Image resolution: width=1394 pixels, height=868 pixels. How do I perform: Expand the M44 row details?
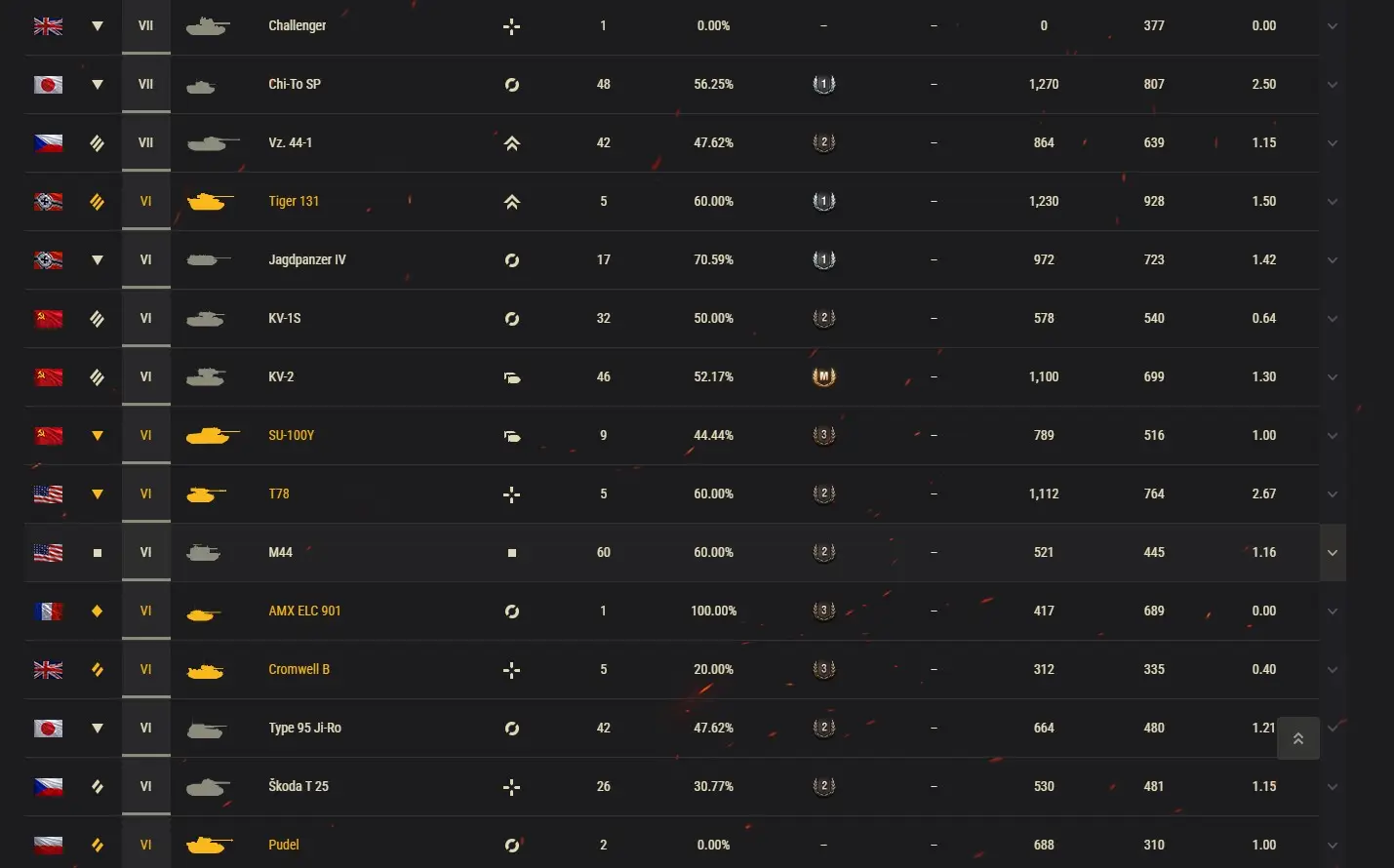pyautogui.click(x=1333, y=553)
